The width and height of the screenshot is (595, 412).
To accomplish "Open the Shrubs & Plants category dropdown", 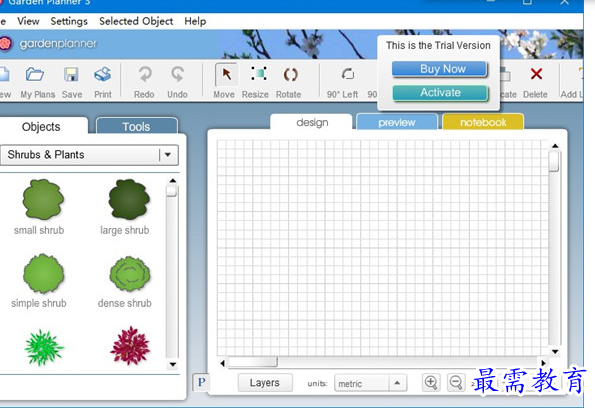I will click(89, 155).
